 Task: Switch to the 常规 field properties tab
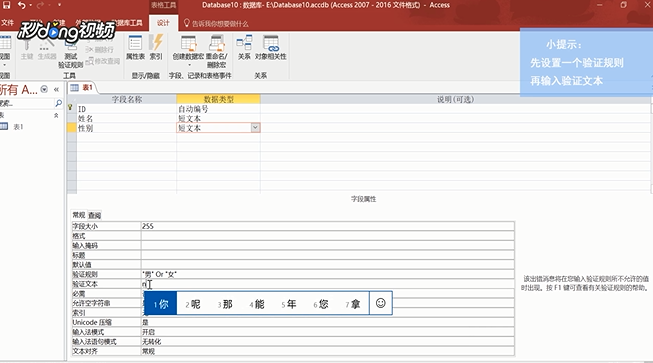pos(79,215)
